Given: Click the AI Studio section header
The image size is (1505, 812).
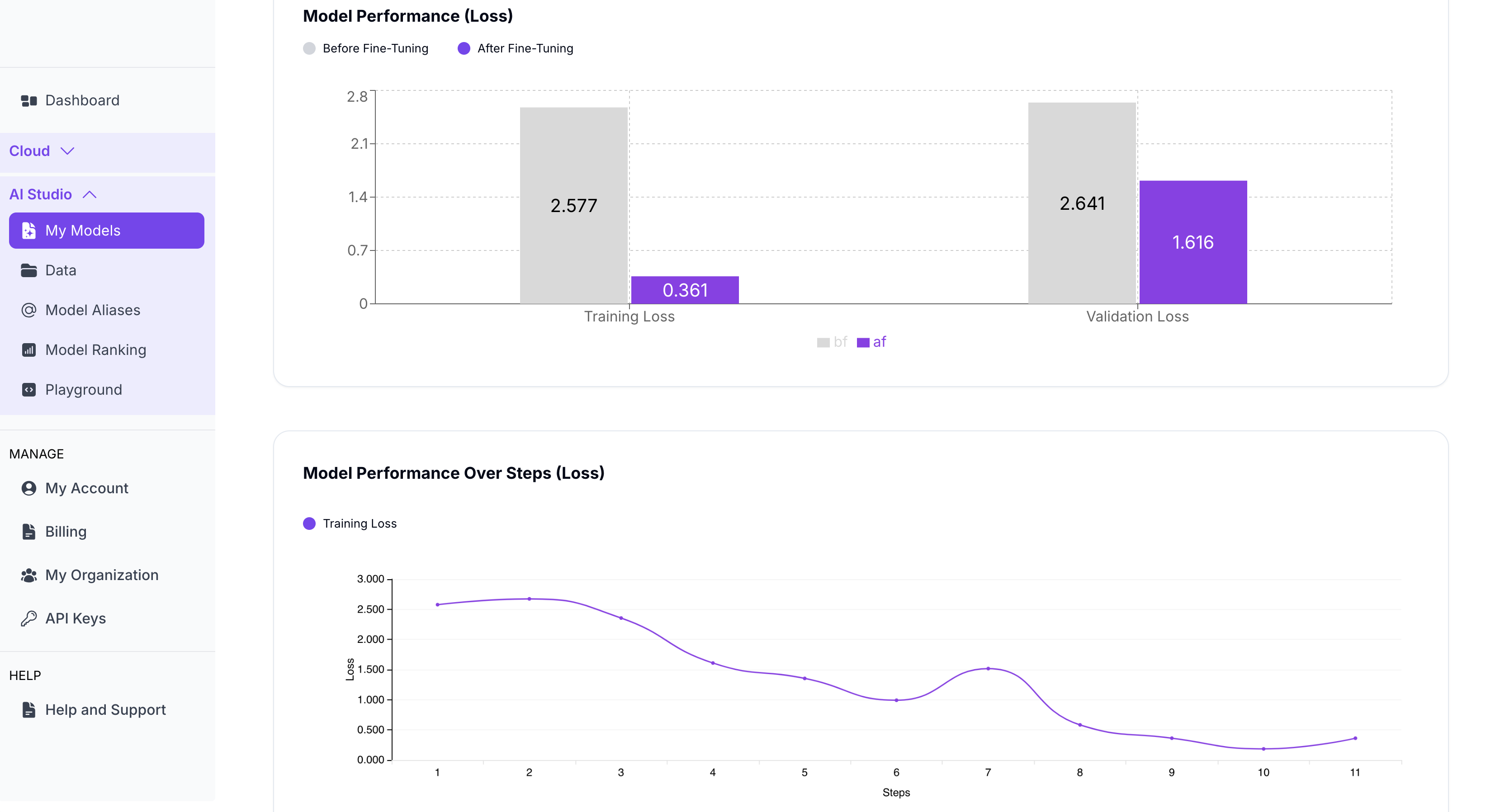Looking at the screenshot, I should (x=41, y=194).
